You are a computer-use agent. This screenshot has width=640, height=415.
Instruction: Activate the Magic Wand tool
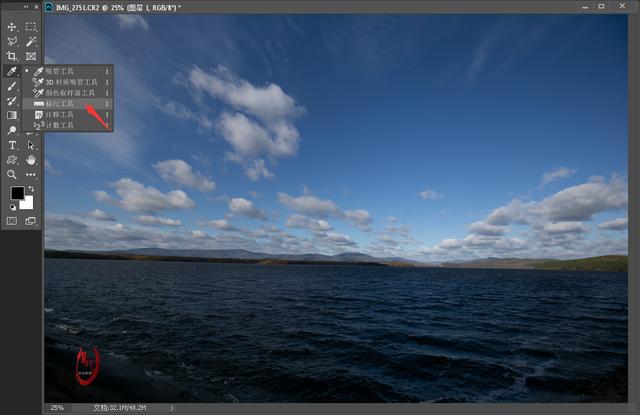[31, 42]
